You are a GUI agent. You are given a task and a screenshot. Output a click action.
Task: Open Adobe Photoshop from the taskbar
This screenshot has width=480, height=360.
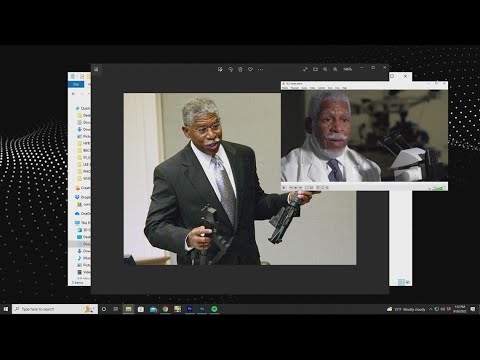[x=202, y=309]
